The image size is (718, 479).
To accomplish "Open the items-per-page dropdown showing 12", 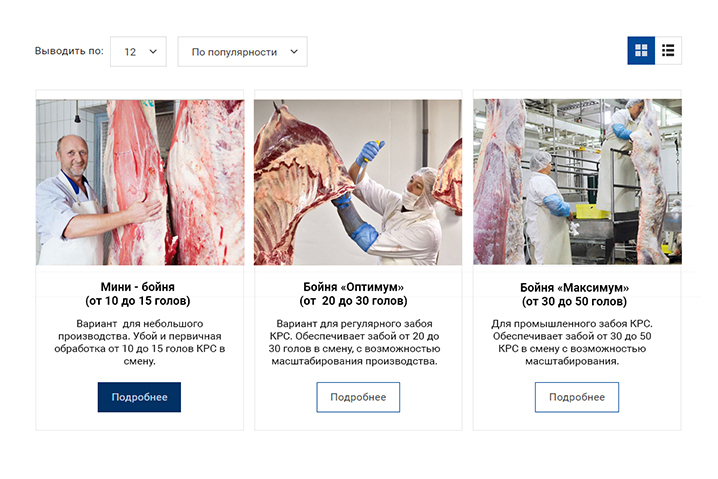I will click(138, 52).
